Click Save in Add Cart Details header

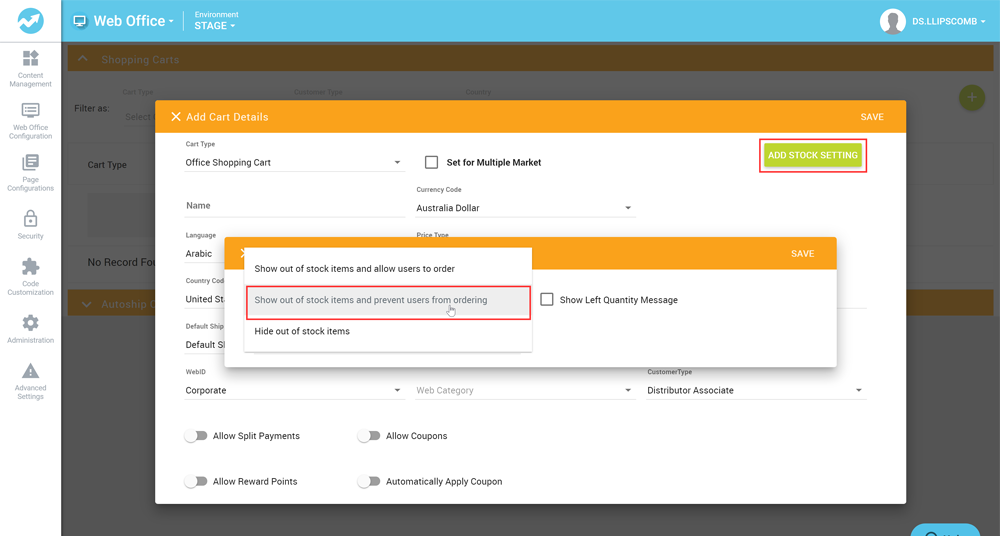[872, 117]
